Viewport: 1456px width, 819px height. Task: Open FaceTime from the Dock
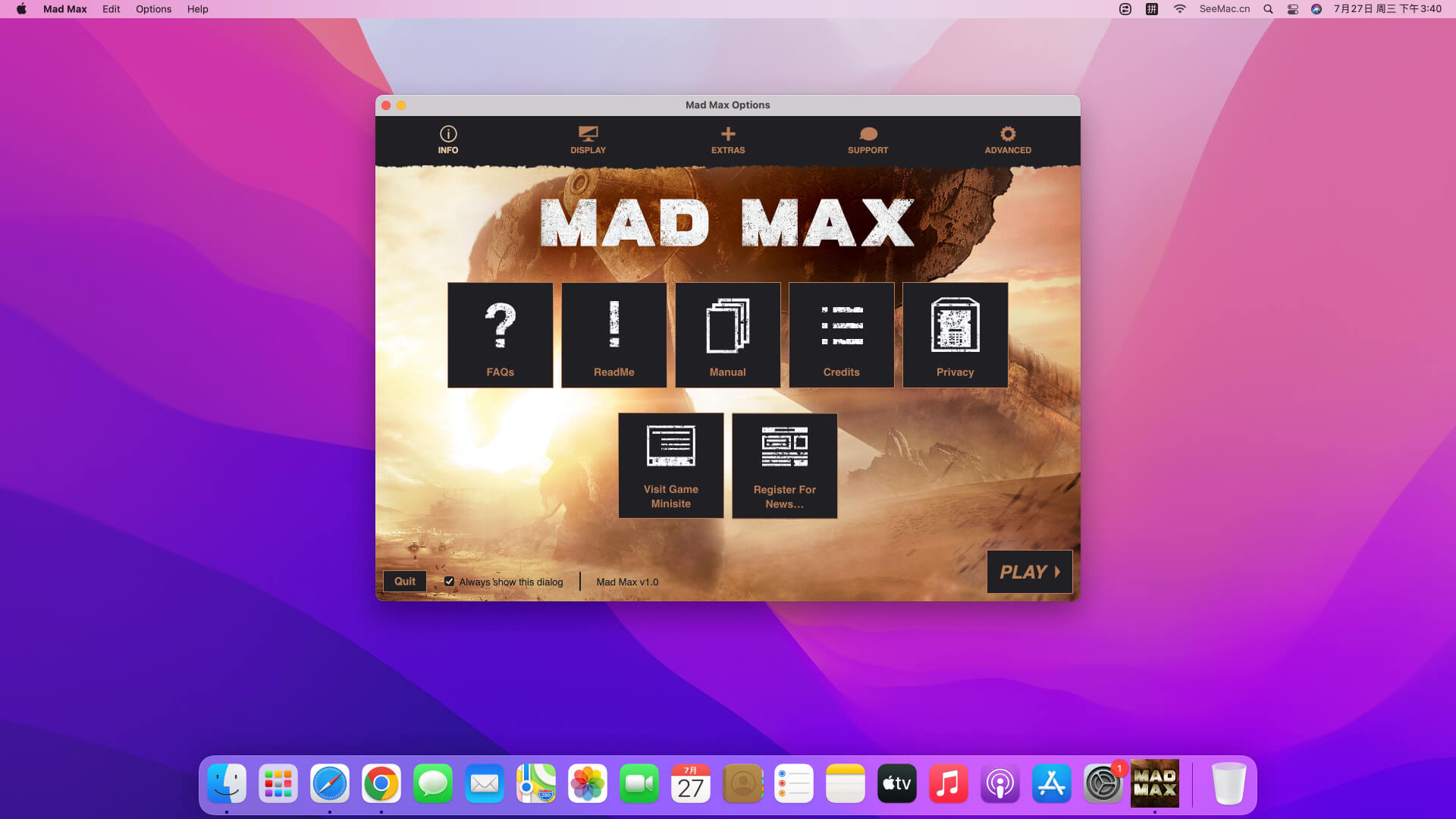click(639, 784)
